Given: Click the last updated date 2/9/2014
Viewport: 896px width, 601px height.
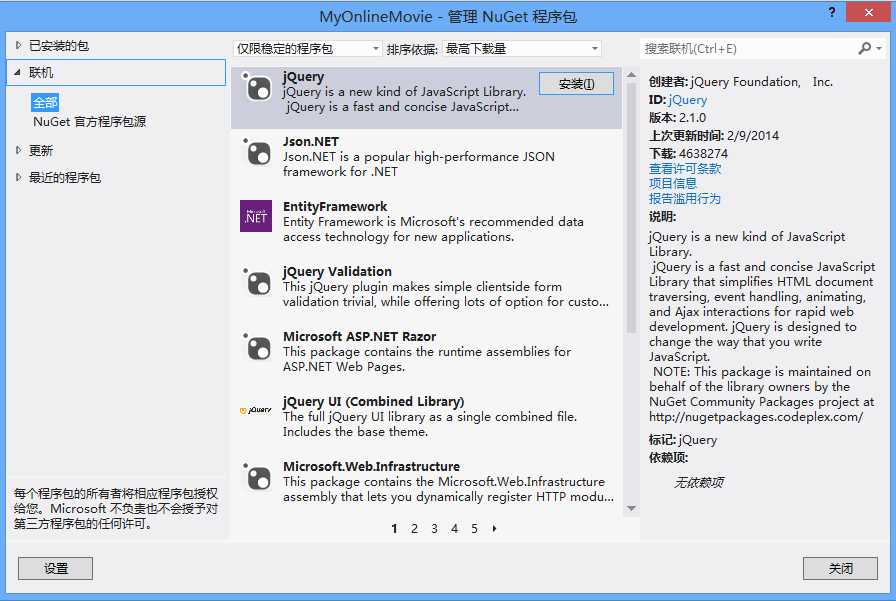Looking at the screenshot, I should [x=753, y=135].
